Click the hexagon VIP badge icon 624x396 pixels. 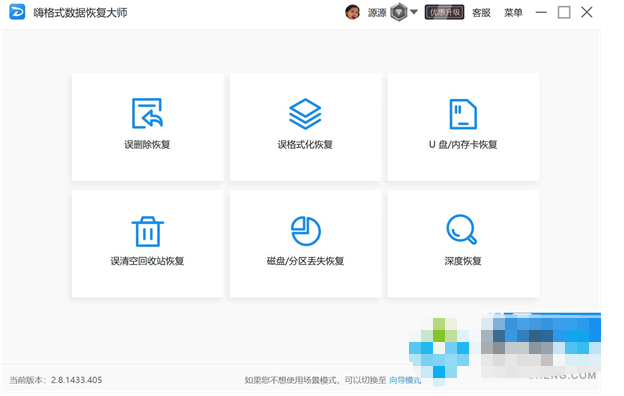[x=399, y=12]
